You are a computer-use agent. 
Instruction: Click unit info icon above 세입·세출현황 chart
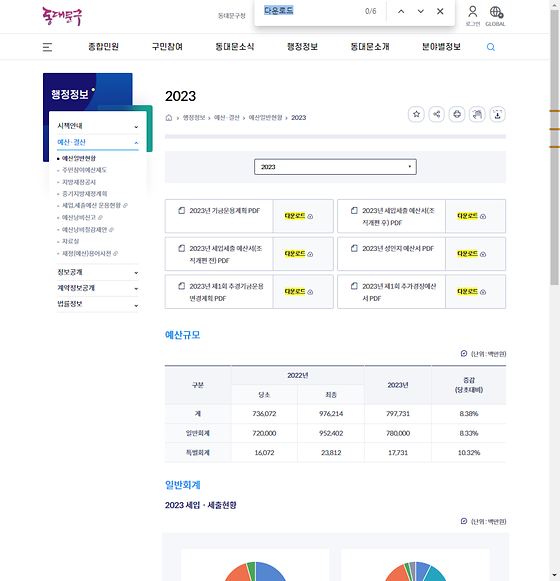(x=464, y=521)
